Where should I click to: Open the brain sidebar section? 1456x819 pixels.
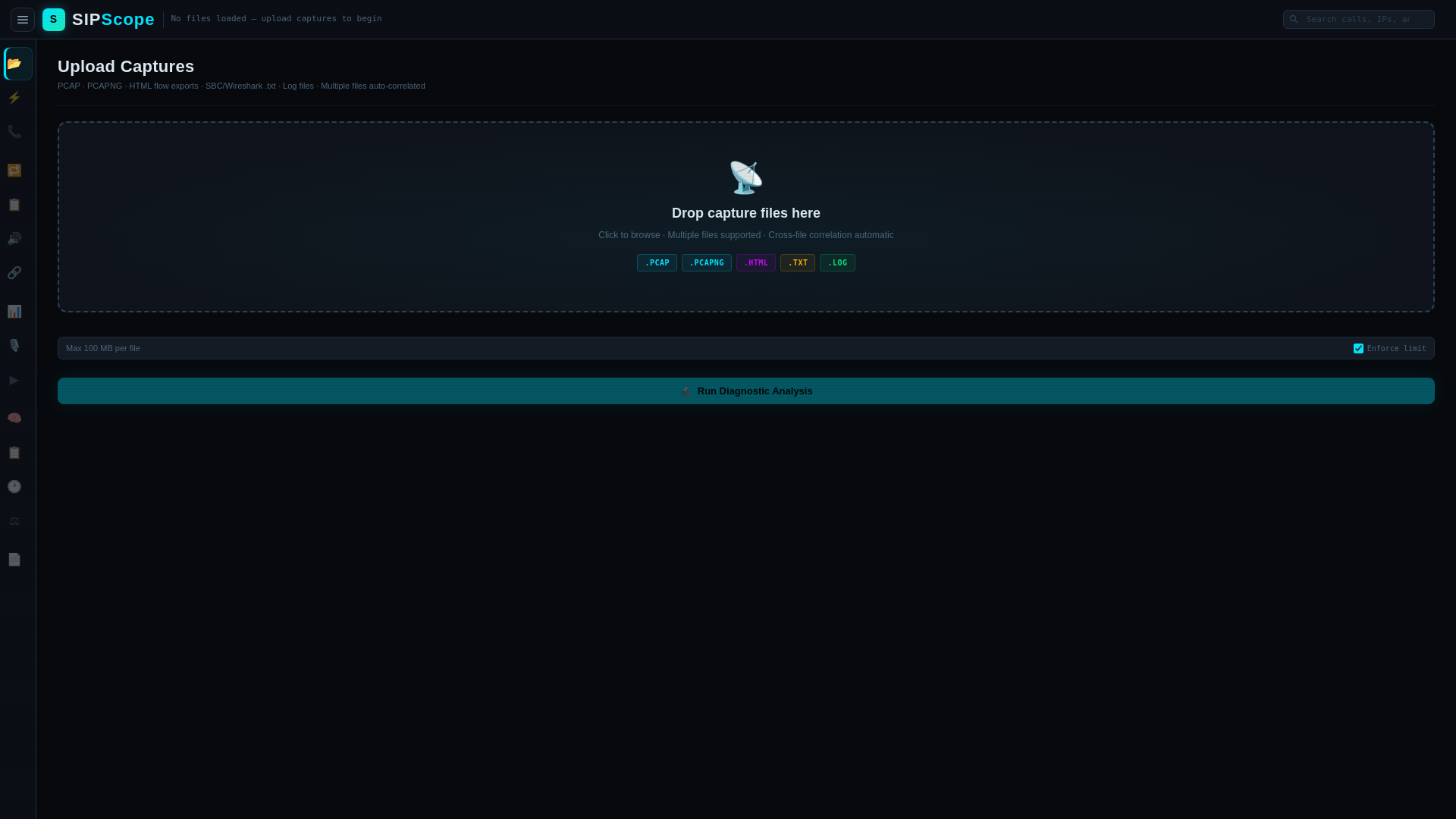pos(14,419)
